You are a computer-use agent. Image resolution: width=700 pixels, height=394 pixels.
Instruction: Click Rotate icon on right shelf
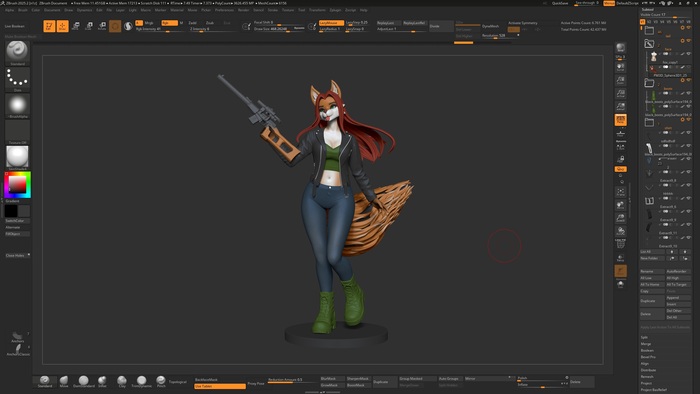point(621,231)
